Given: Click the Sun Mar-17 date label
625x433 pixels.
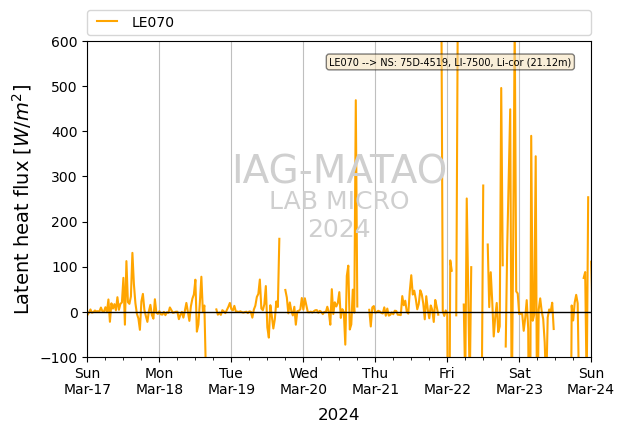Looking at the screenshot, I should pyautogui.click(x=87, y=381).
